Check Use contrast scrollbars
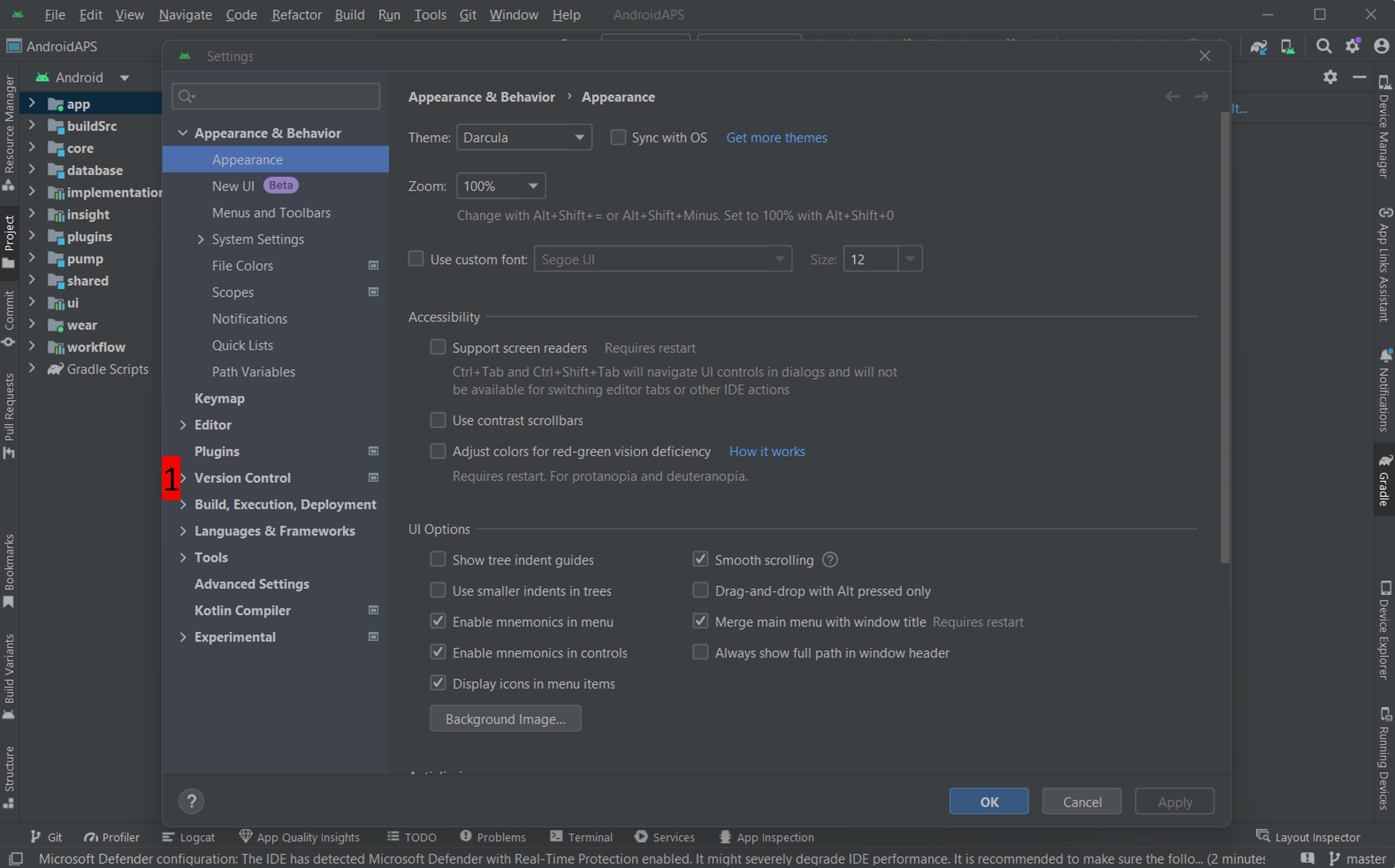The height and width of the screenshot is (868, 1395). (x=437, y=420)
